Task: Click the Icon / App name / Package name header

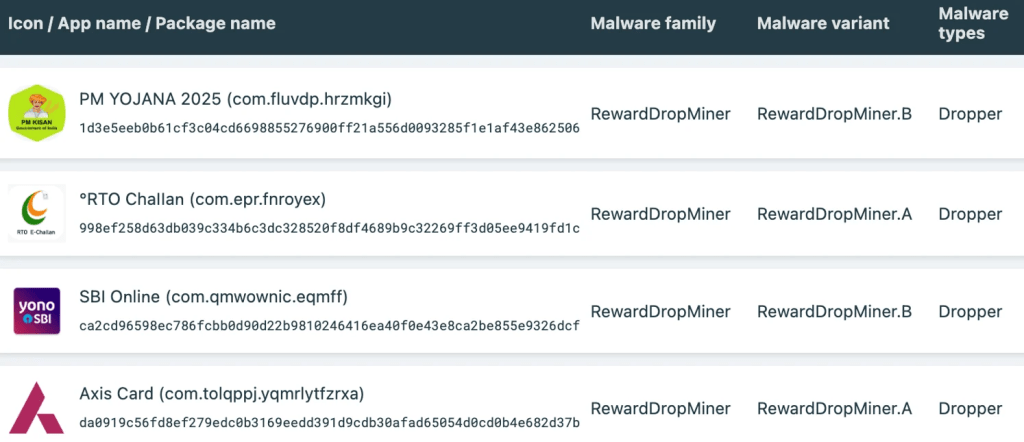Action: (x=142, y=23)
